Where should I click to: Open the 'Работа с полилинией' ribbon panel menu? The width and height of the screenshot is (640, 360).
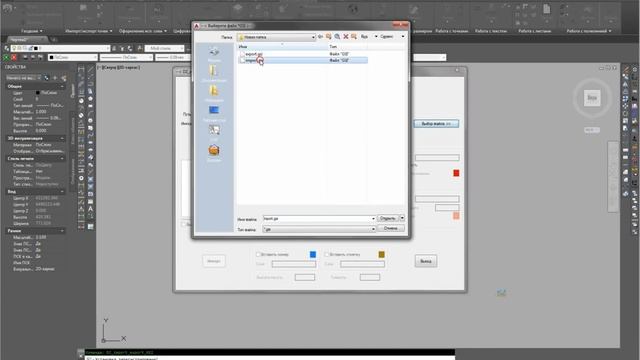[589, 31]
